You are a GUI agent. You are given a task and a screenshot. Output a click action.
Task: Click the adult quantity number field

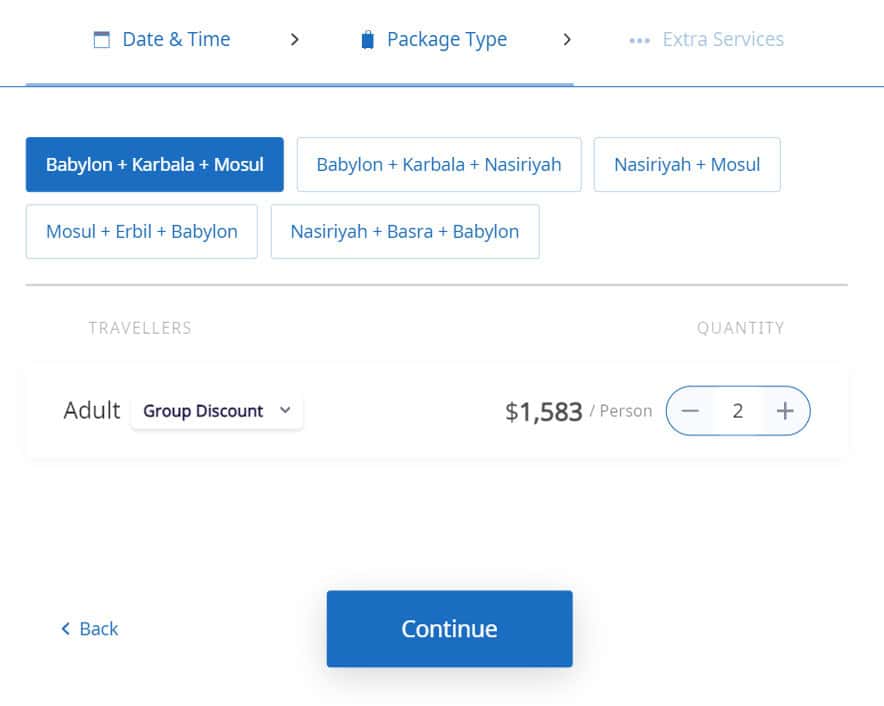pyautogui.click(x=737, y=411)
